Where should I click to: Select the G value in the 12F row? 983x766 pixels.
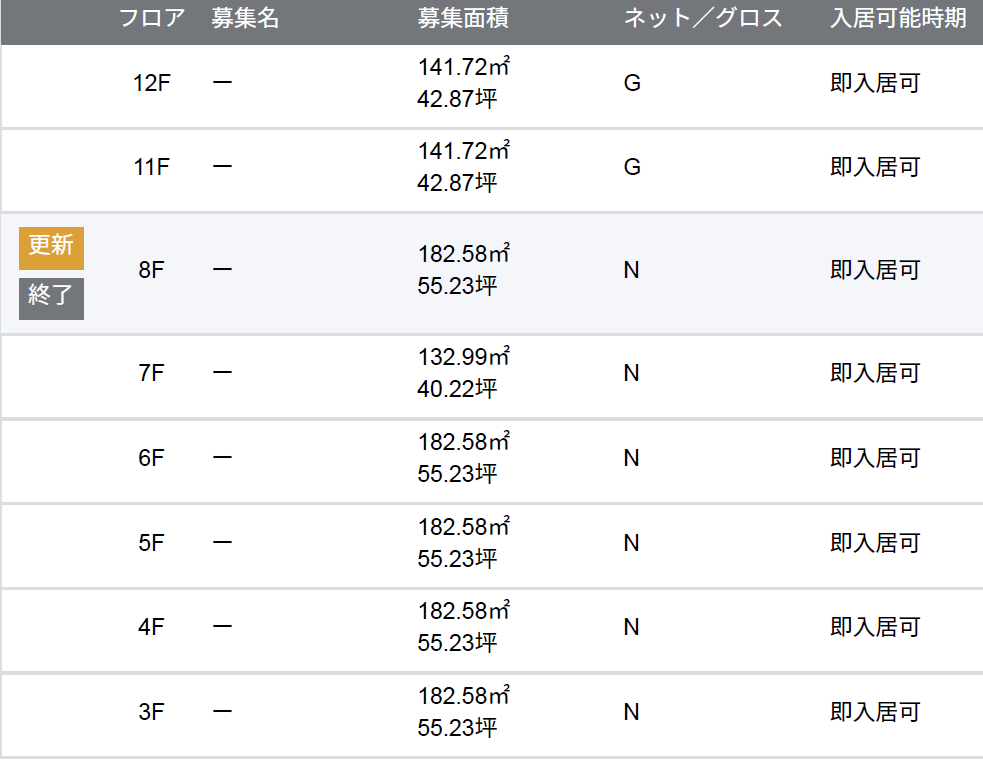tap(631, 84)
